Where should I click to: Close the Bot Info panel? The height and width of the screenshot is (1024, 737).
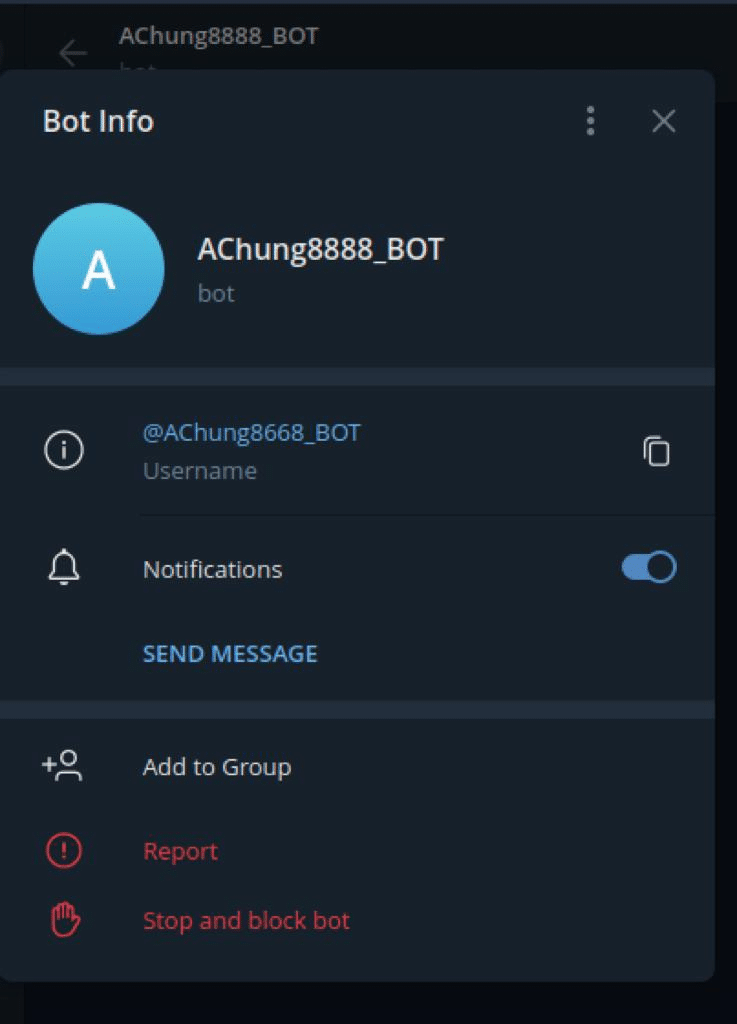tap(663, 121)
